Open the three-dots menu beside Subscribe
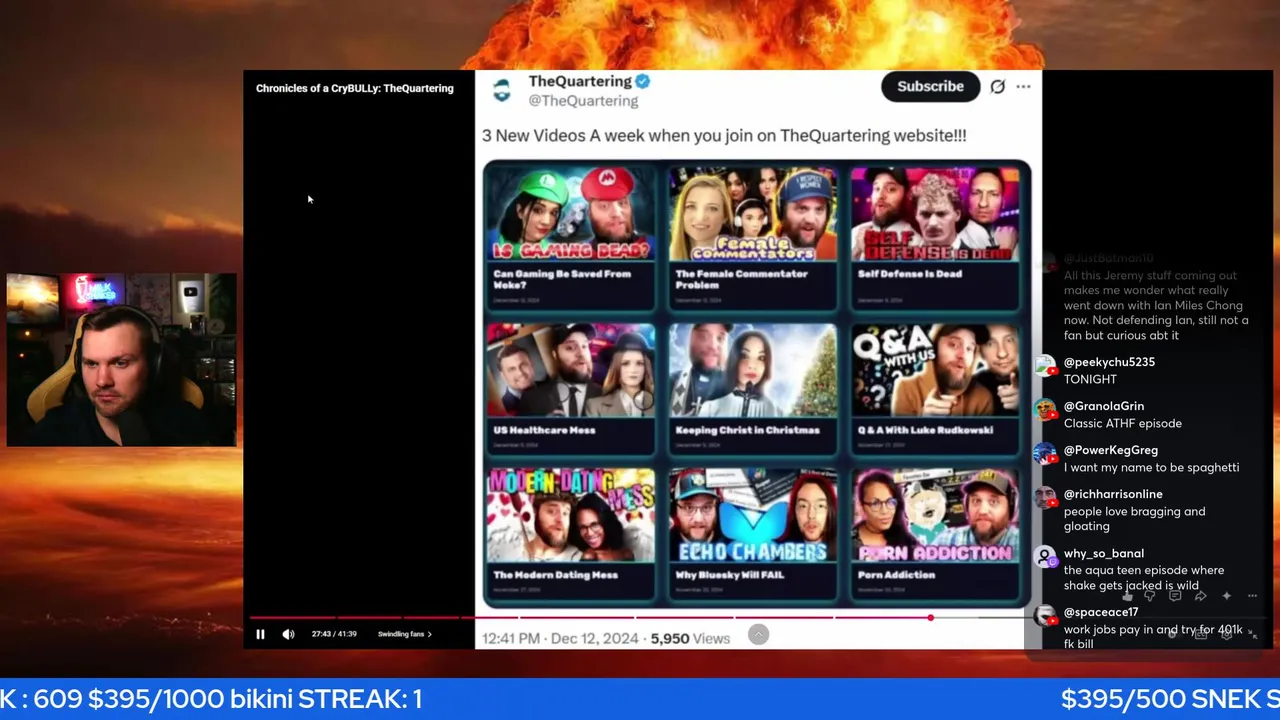The image size is (1280, 720). tap(1023, 87)
